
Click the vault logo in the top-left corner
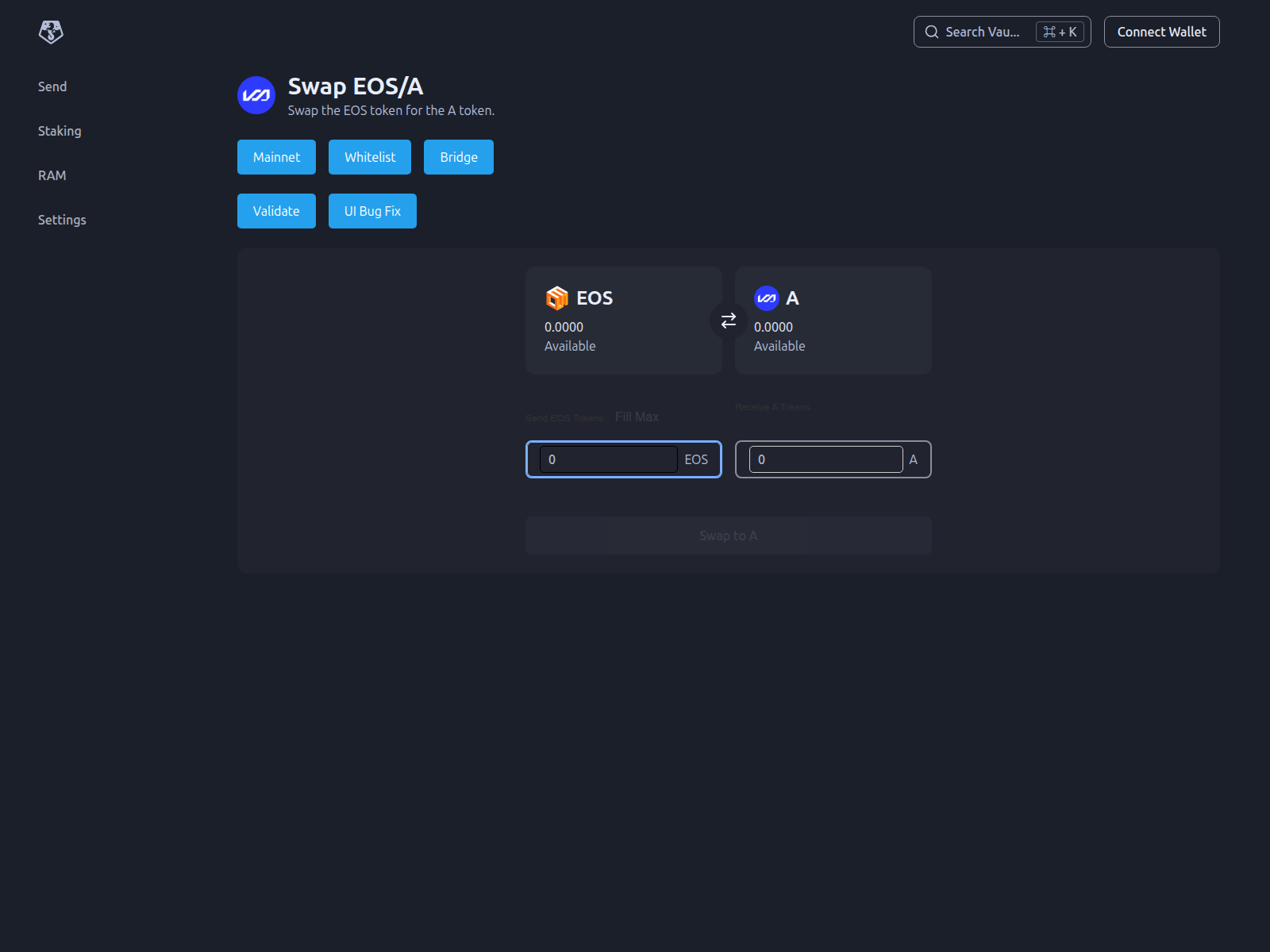[x=50, y=32]
